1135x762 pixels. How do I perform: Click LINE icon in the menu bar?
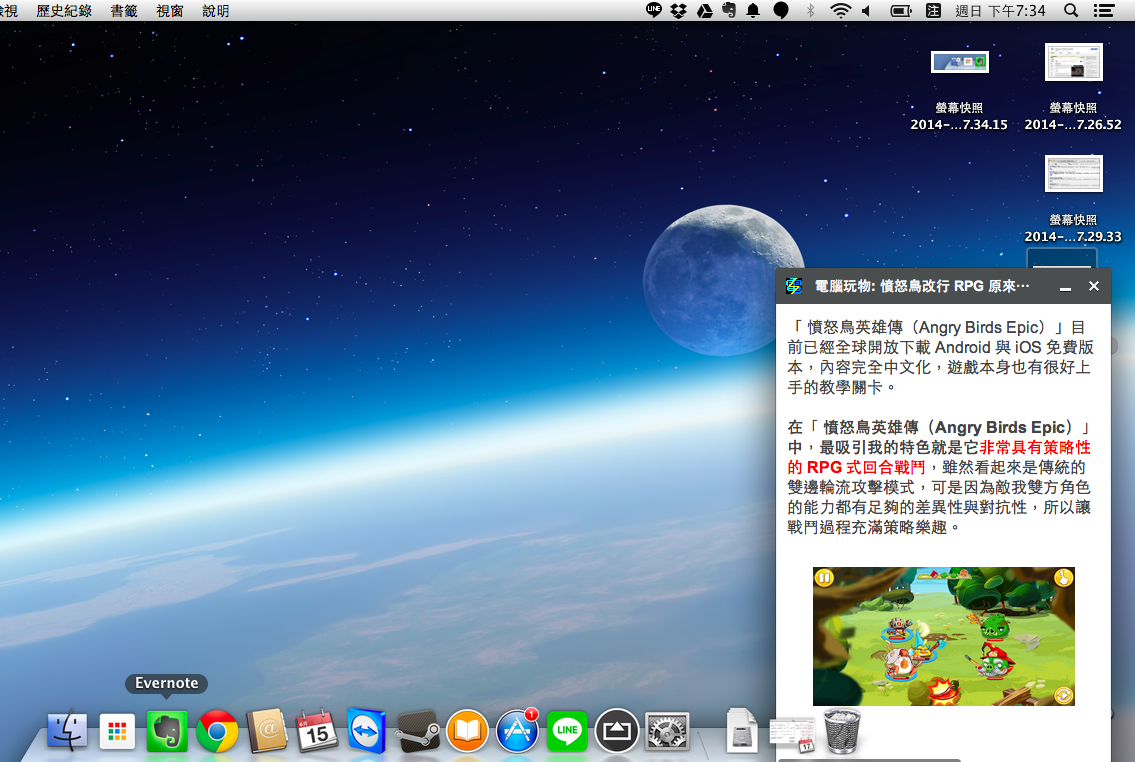coord(654,10)
